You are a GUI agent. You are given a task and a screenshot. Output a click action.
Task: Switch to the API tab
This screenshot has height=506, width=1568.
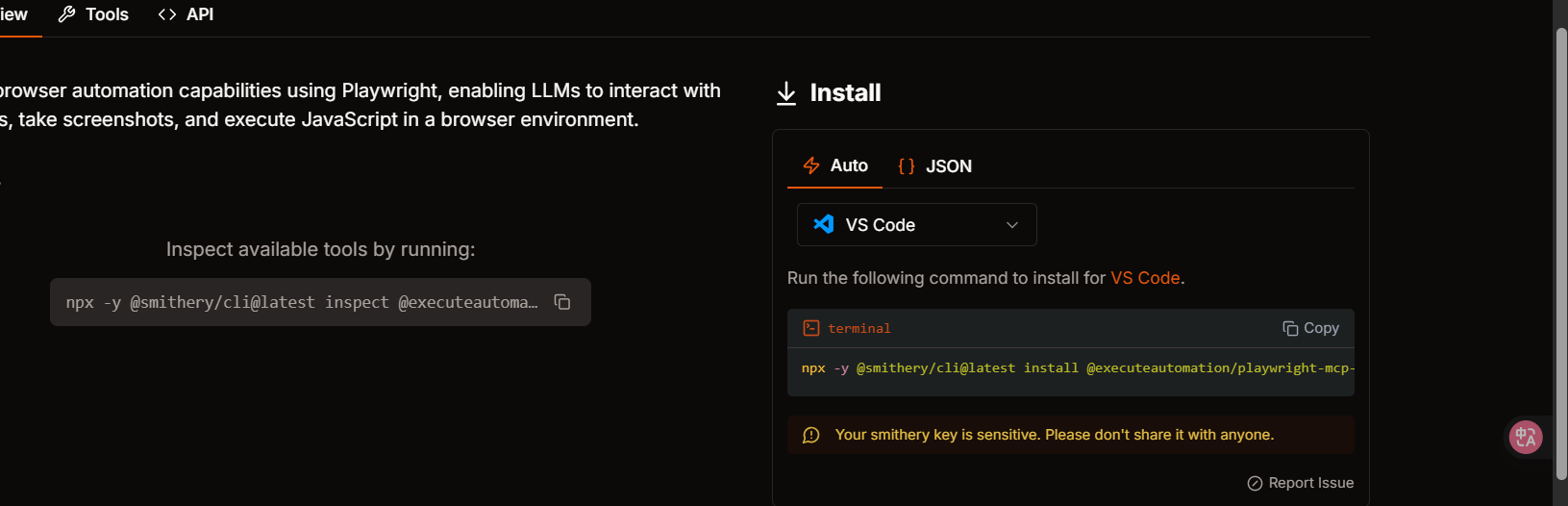pos(186,14)
